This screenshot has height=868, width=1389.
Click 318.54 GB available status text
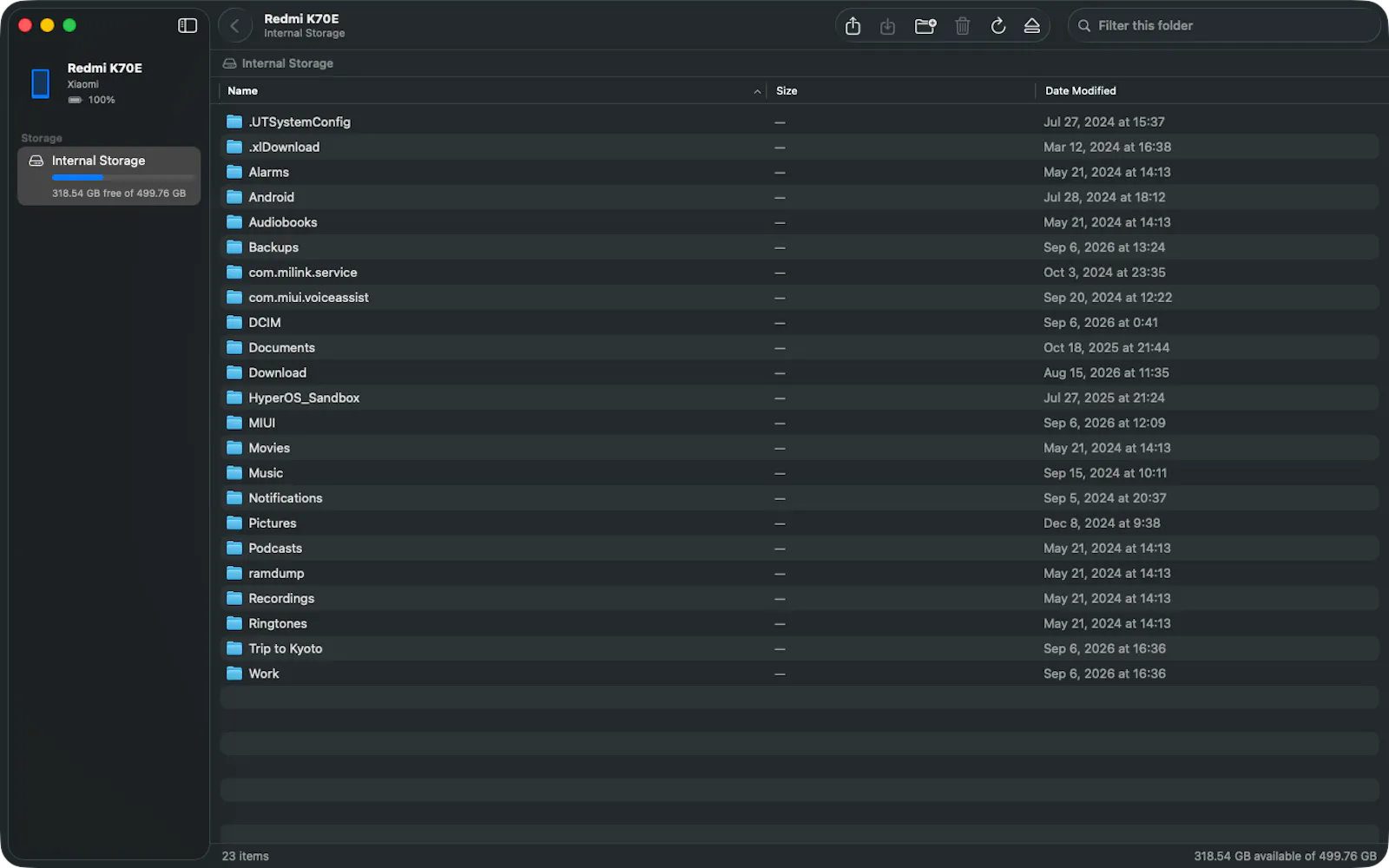click(1285, 856)
